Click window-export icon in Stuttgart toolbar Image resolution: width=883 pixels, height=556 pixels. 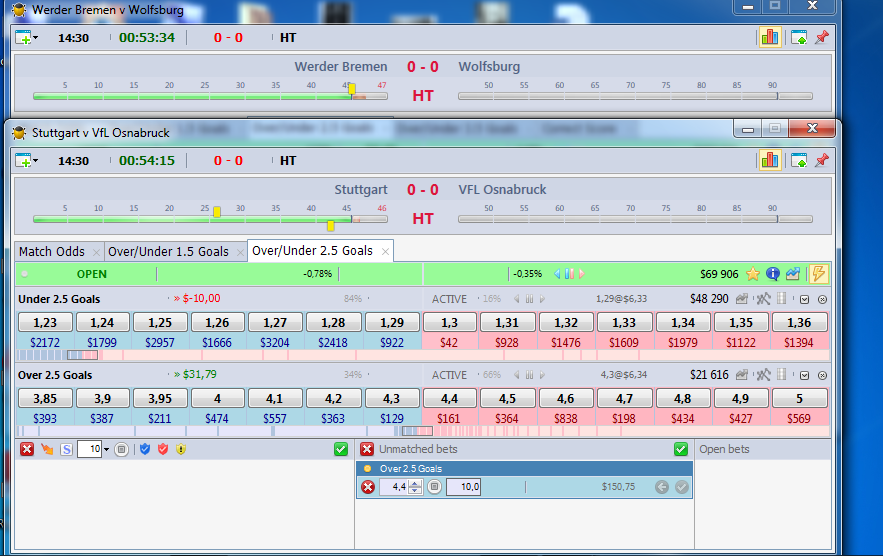[799, 161]
